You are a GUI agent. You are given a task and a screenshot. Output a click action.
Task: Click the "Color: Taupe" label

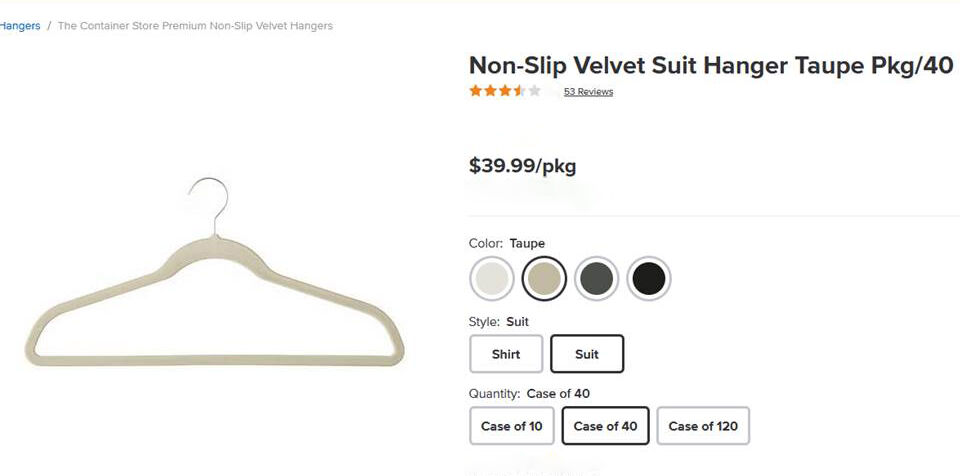507,243
